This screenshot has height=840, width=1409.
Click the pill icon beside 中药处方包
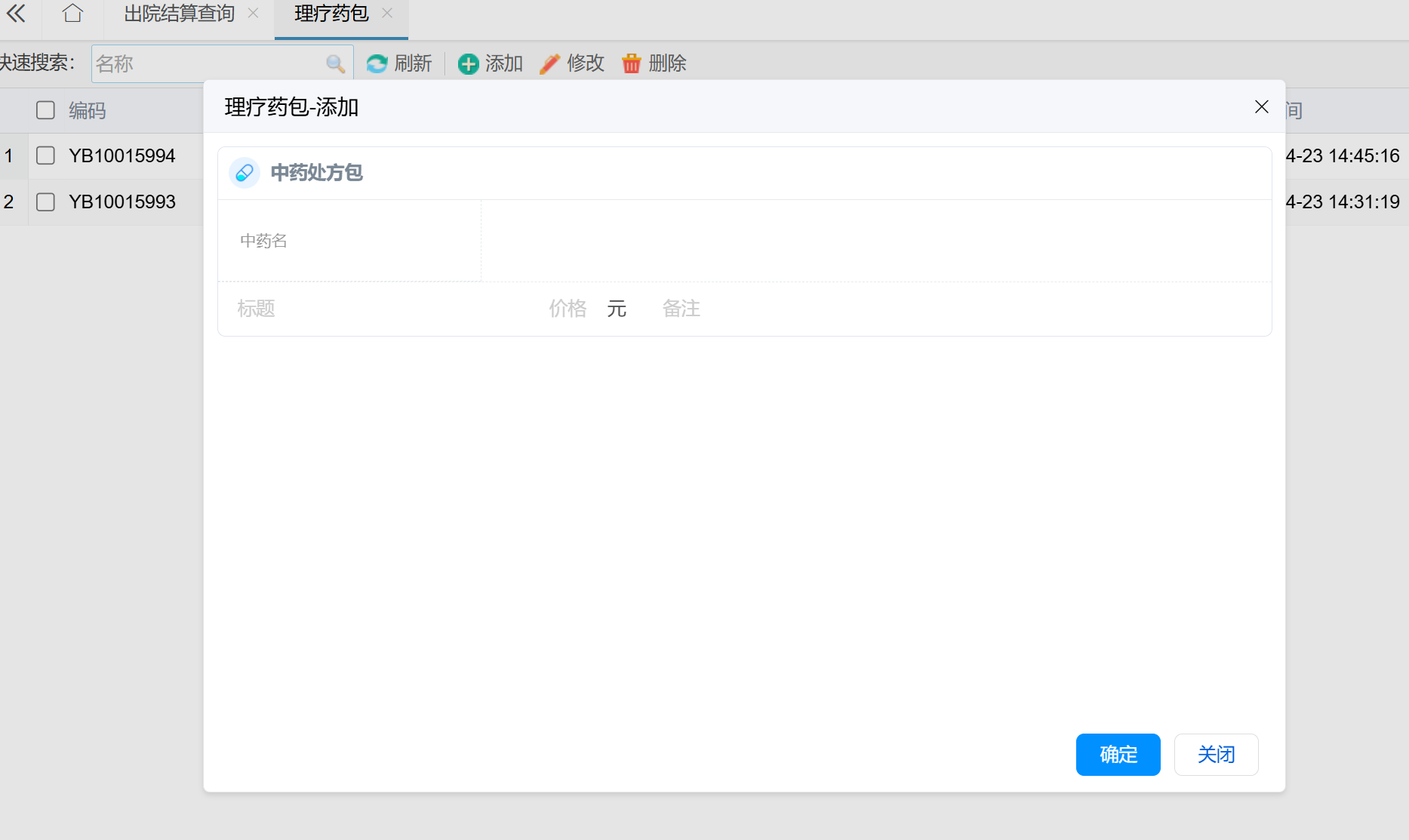pyautogui.click(x=245, y=173)
